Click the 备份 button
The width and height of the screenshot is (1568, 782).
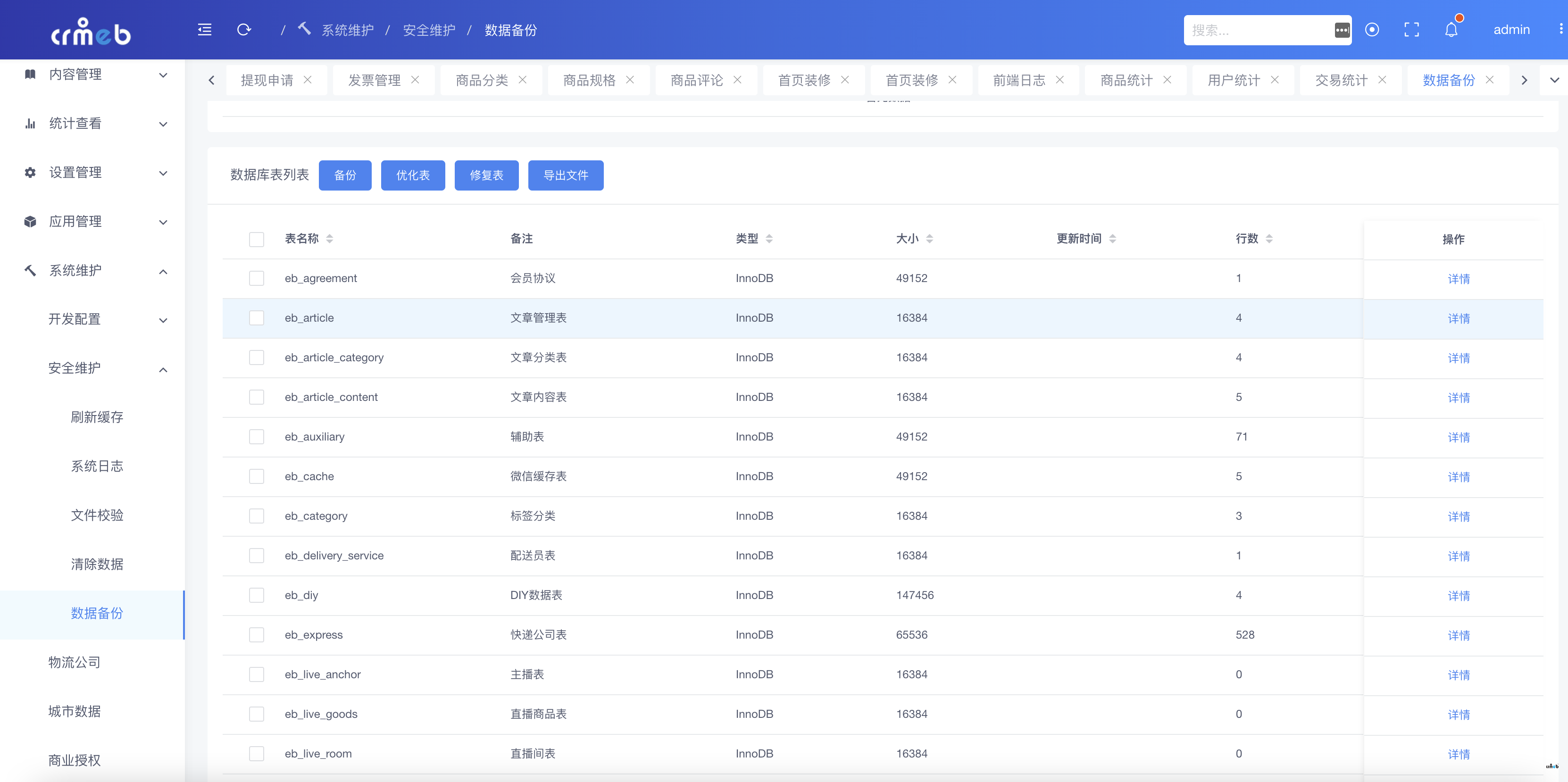coord(345,175)
